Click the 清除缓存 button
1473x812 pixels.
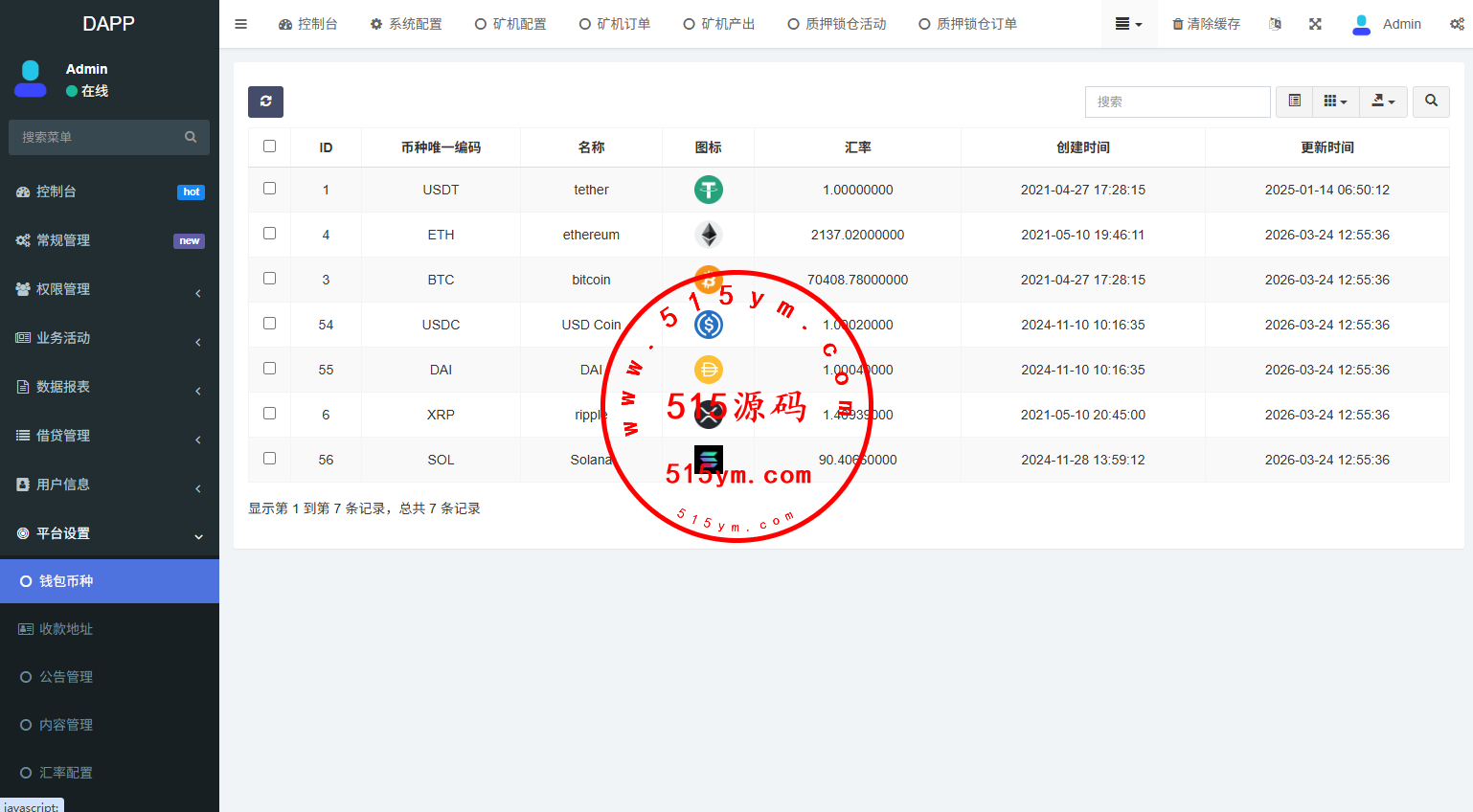(x=1206, y=24)
